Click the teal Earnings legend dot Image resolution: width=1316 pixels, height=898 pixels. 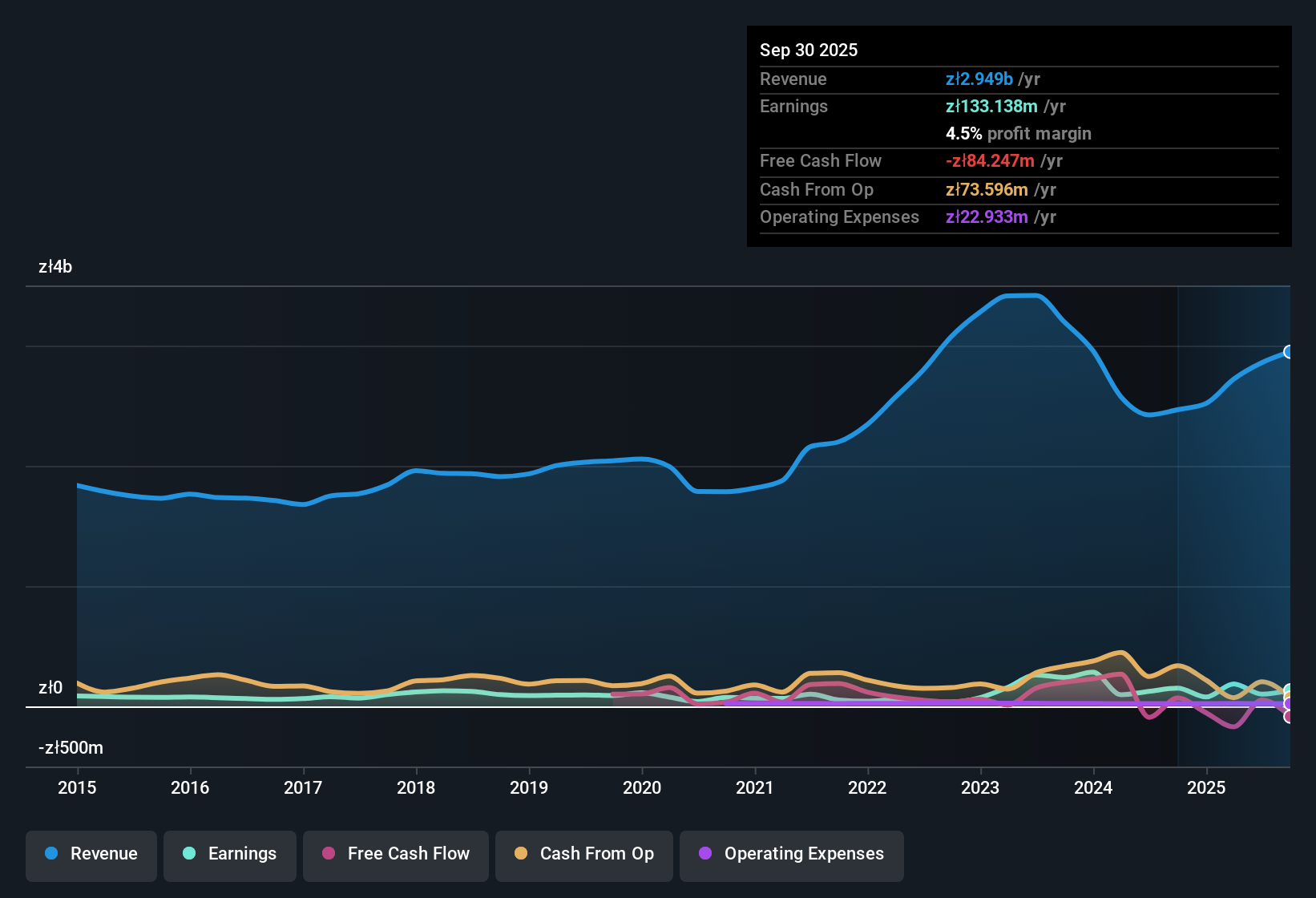[189, 854]
